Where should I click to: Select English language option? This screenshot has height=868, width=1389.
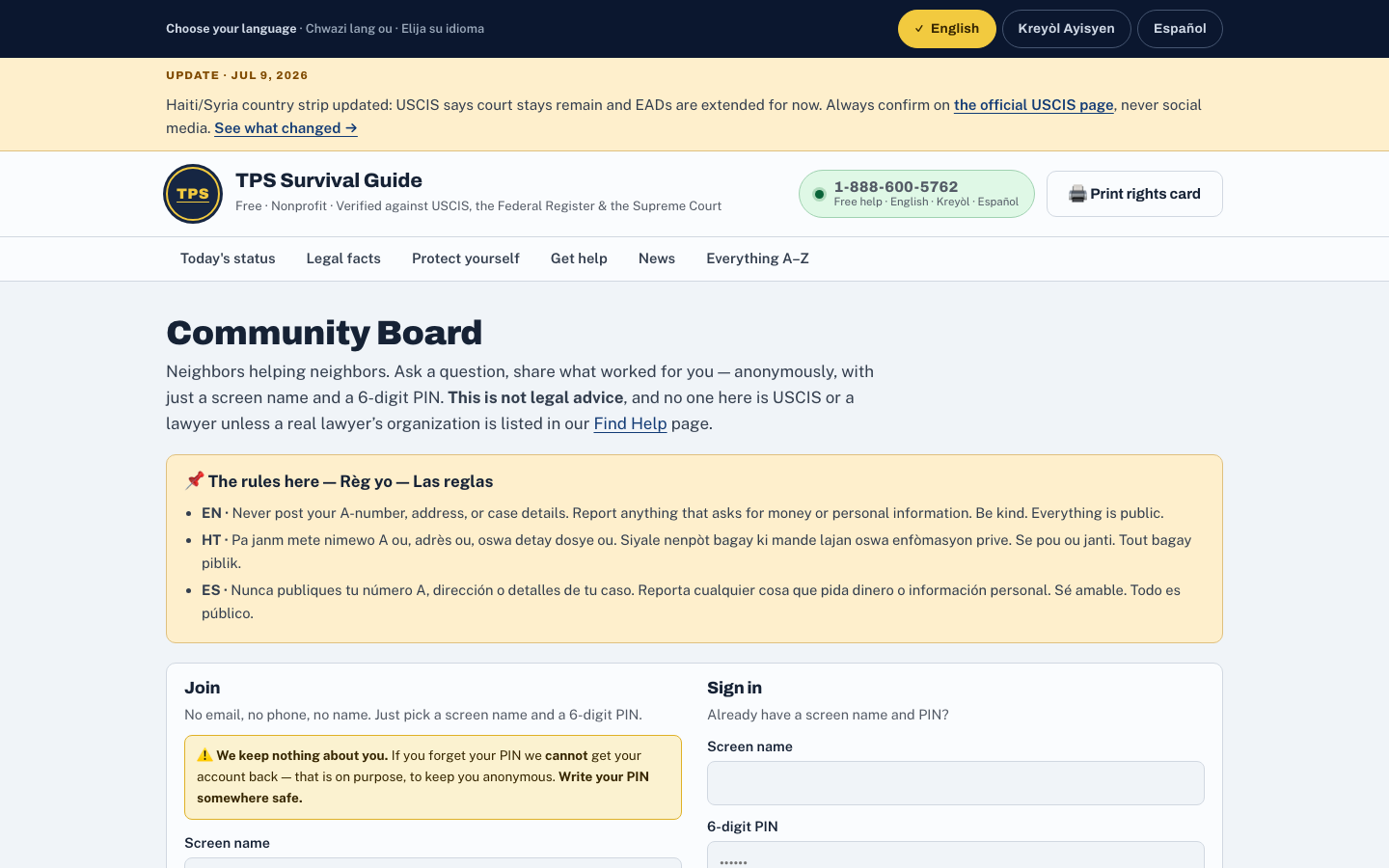point(947,29)
